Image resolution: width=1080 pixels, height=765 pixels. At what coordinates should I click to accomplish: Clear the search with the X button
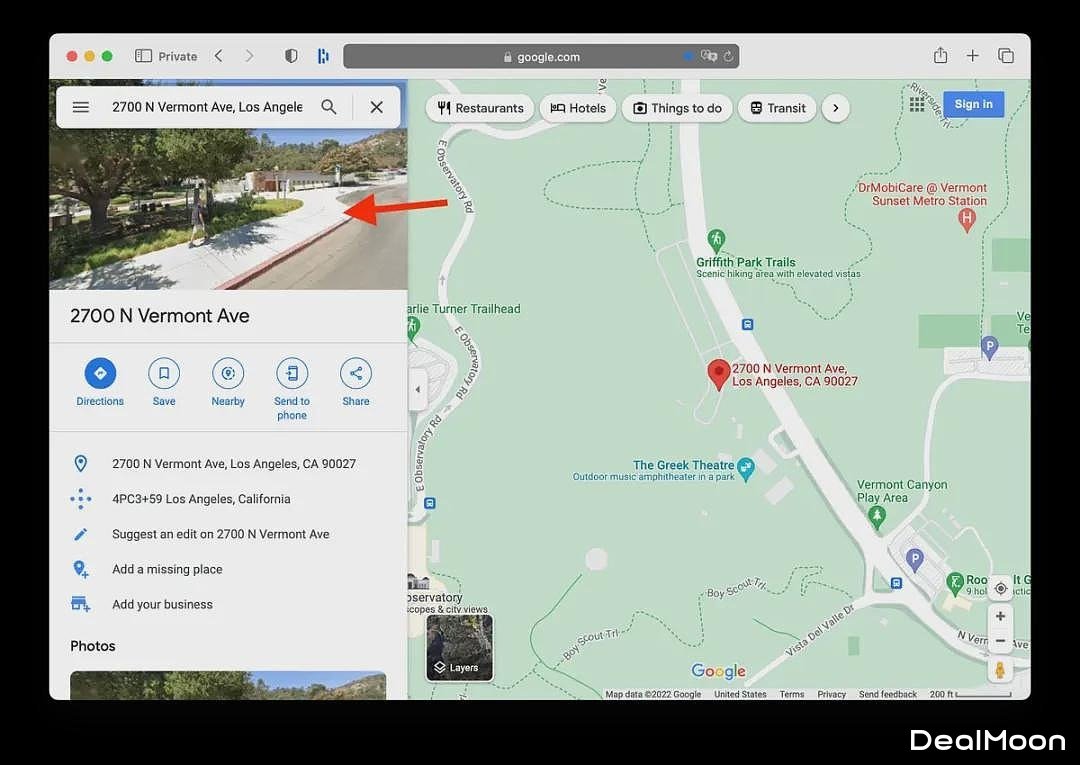point(377,107)
